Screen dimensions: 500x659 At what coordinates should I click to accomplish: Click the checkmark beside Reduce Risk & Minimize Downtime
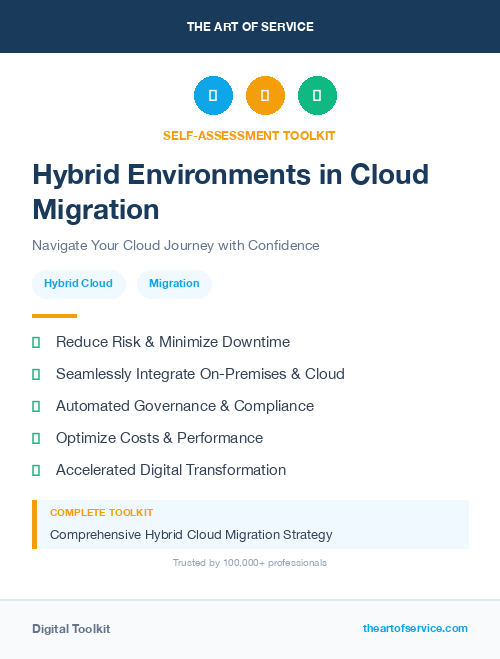[x=36, y=343]
